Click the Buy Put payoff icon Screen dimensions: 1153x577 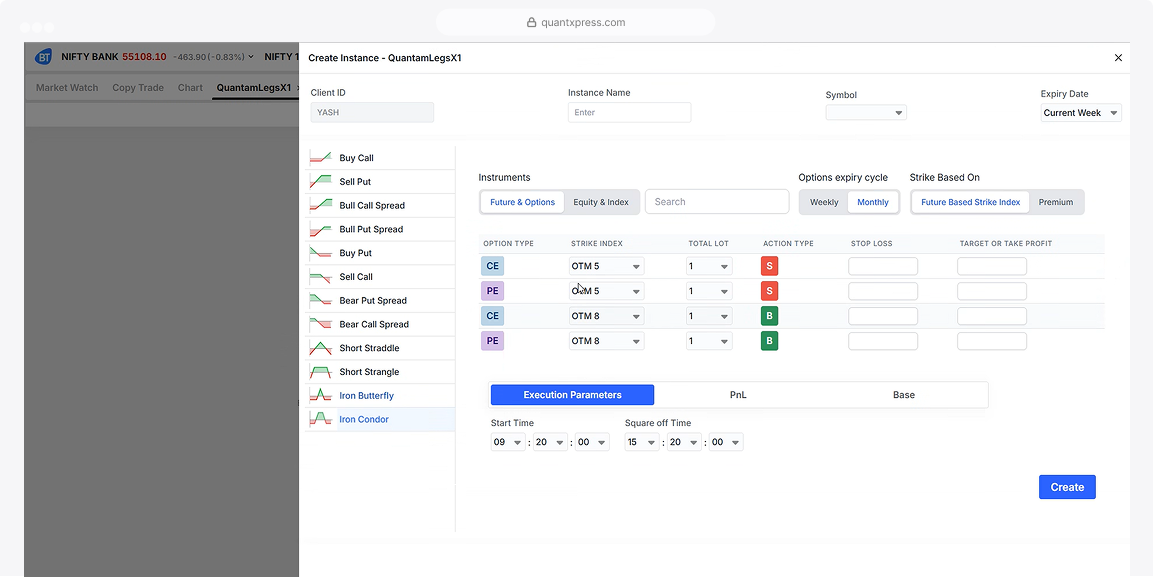pyautogui.click(x=321, y=253)
